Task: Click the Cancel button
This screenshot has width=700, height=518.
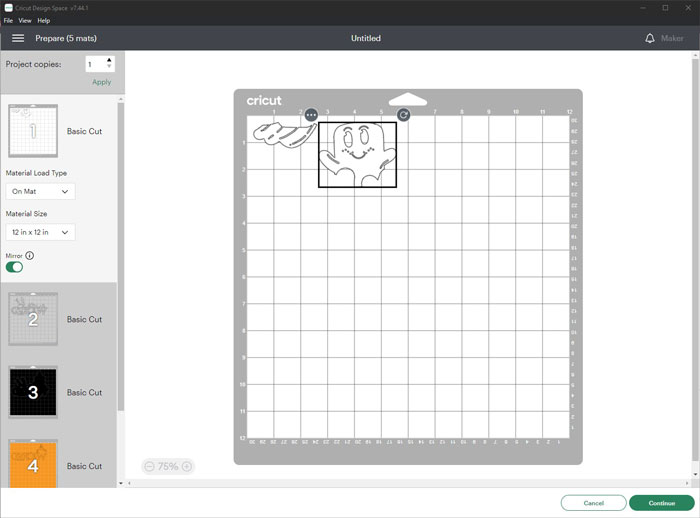Action: coord(593,503)
